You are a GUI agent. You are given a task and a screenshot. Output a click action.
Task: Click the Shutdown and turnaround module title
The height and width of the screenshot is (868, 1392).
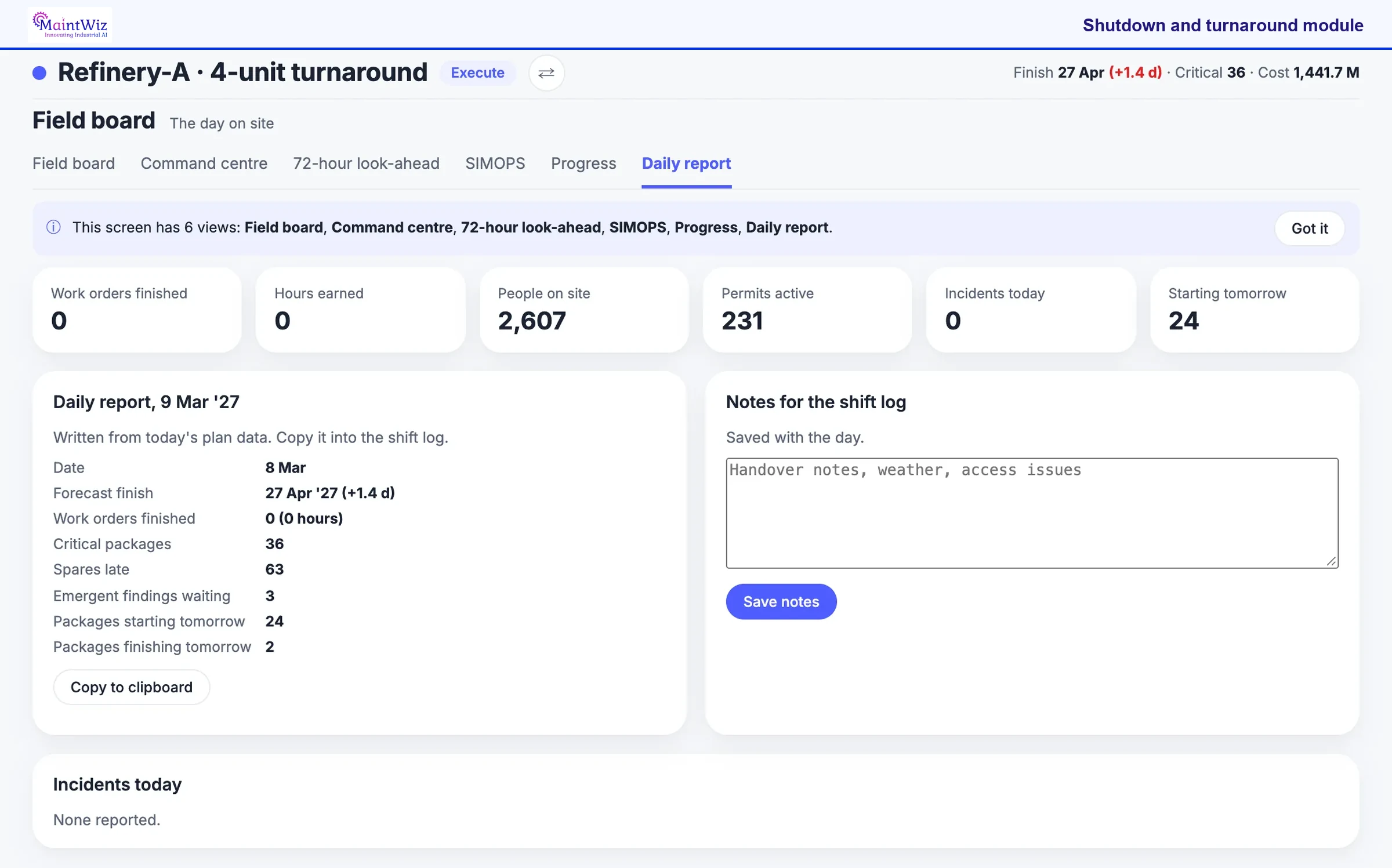pyautogui.click(x=1223, y=26)
